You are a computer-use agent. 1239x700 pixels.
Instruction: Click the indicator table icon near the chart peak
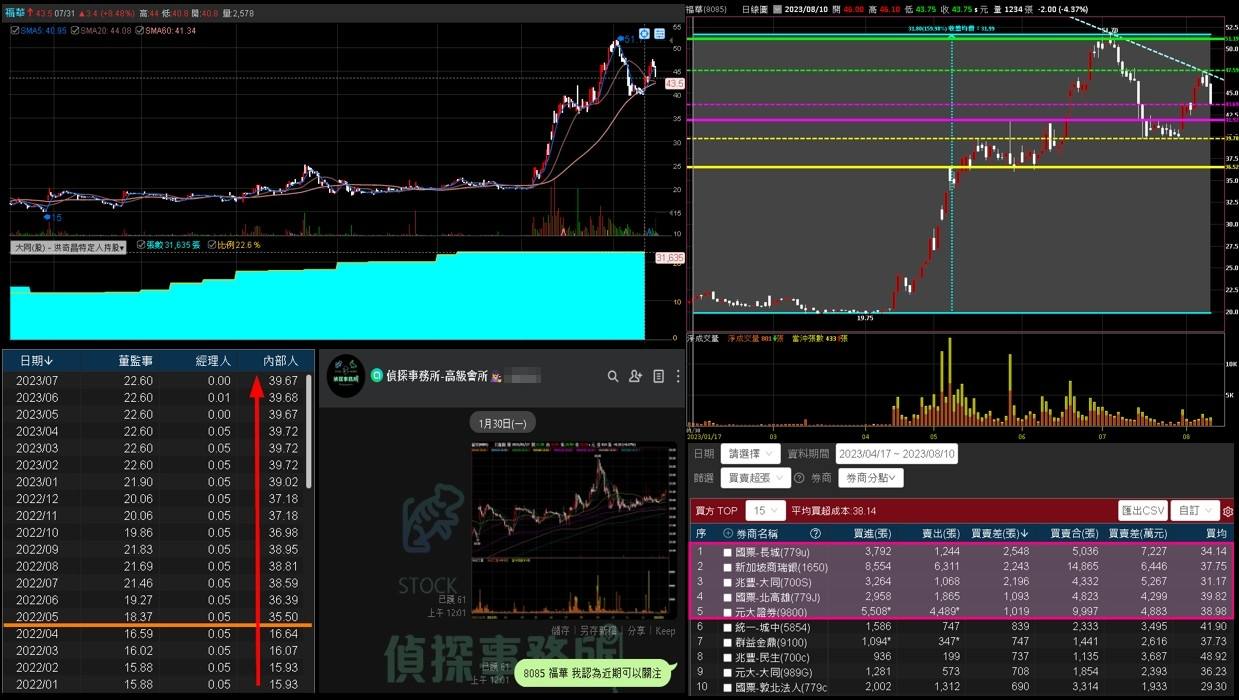[x=659, y=34]
